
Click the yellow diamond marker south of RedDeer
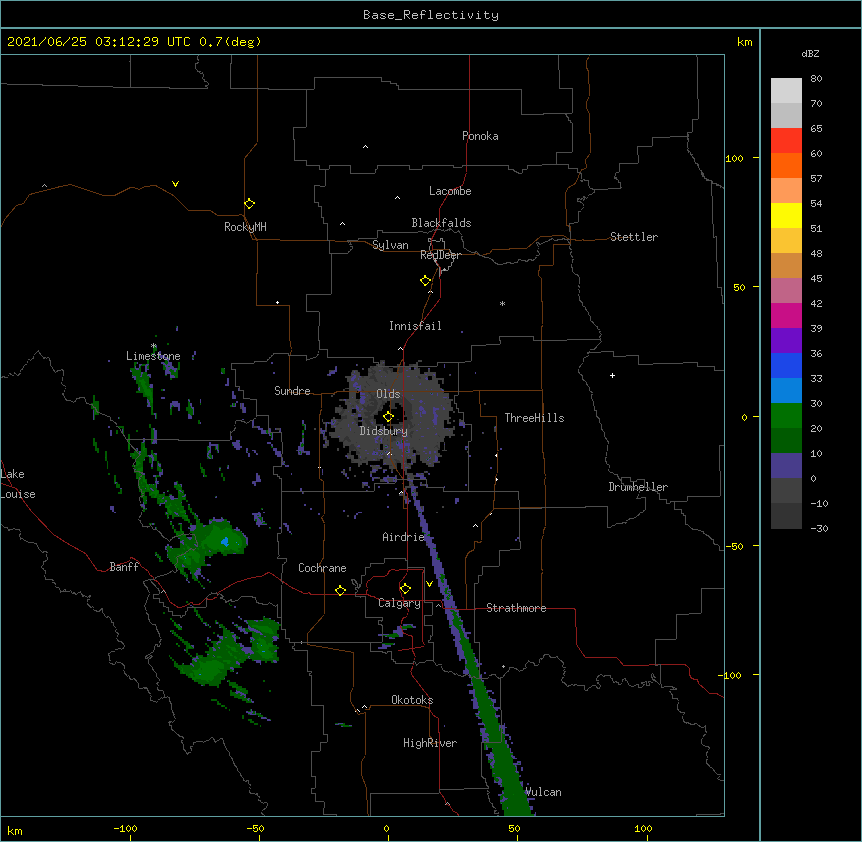(x=426, y=281)
